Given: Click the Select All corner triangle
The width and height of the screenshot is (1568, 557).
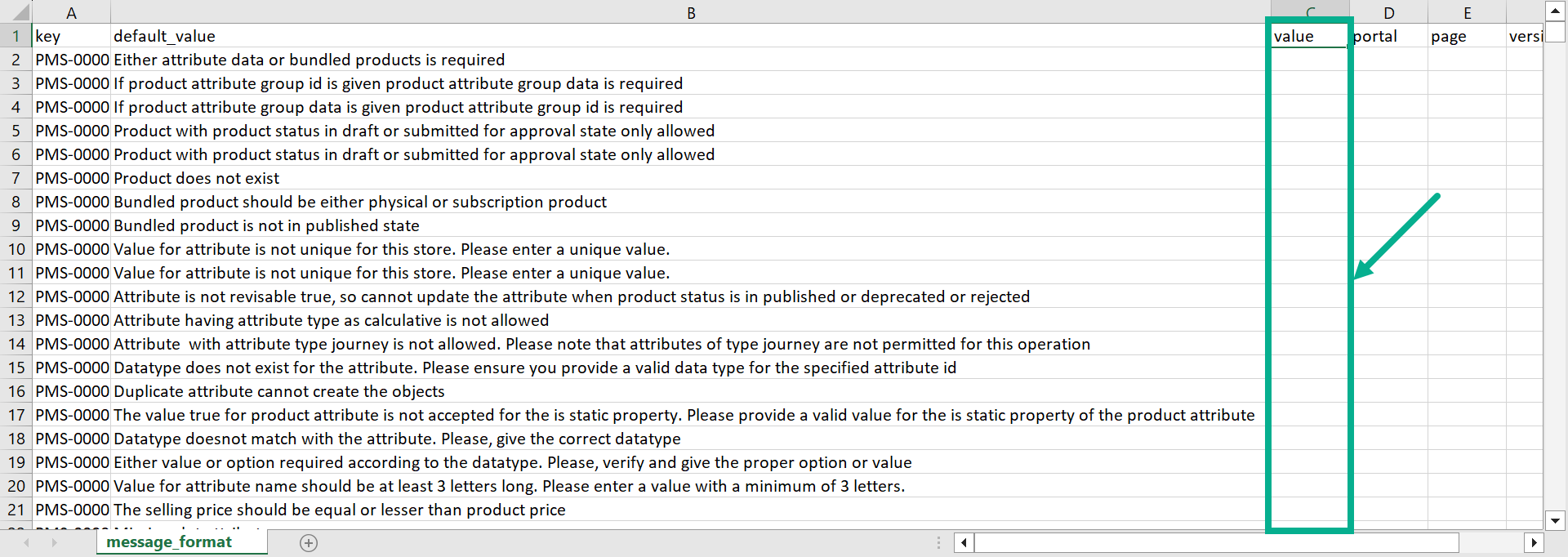Looking at the screenshot, I should (18, 12).
